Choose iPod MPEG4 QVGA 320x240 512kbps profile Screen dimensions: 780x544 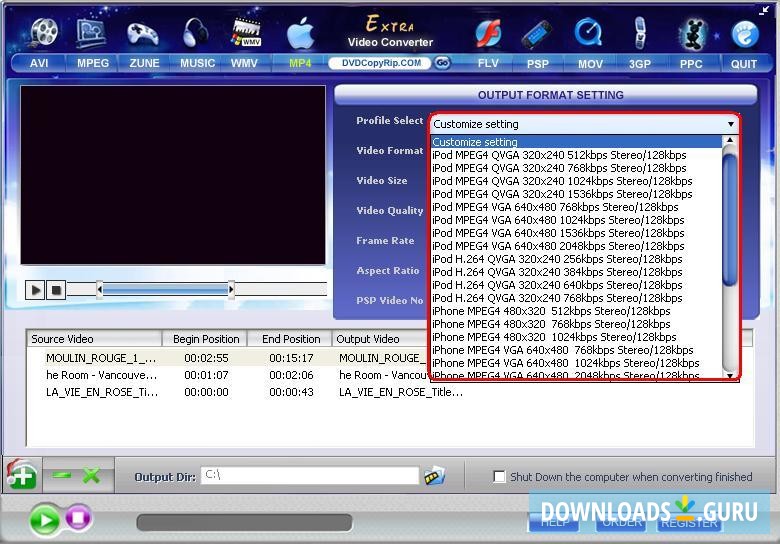click(x=577, y=155)
